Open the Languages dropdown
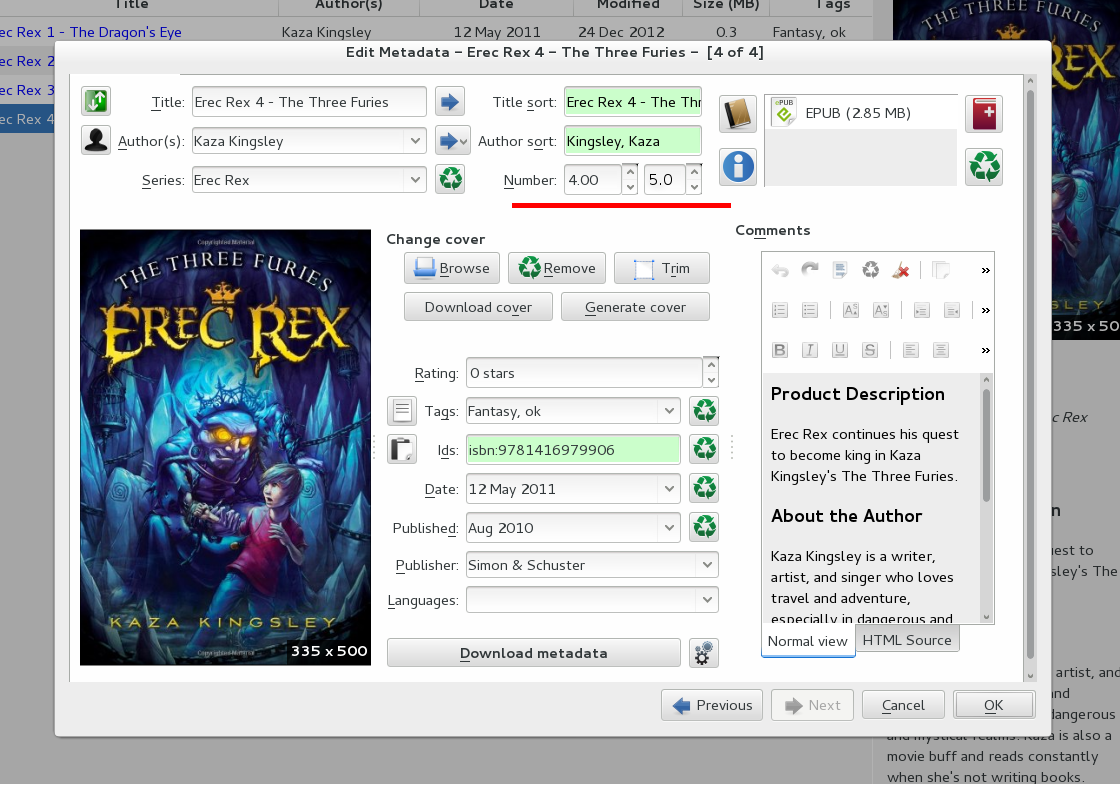Image resolution: width=1120 pixels, height=785 pixels. [x=707, y=600]
